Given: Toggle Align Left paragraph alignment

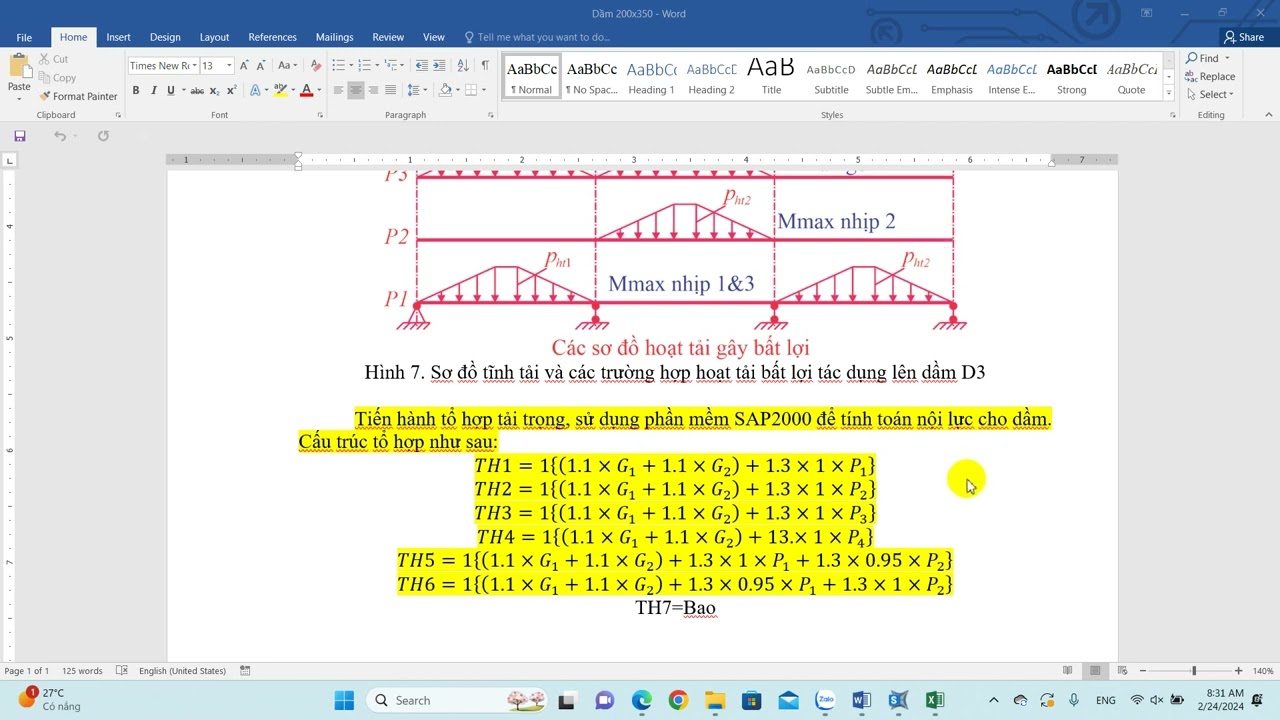Looking at the screenshot, I should pyautogui.click(x=338, y=91).
